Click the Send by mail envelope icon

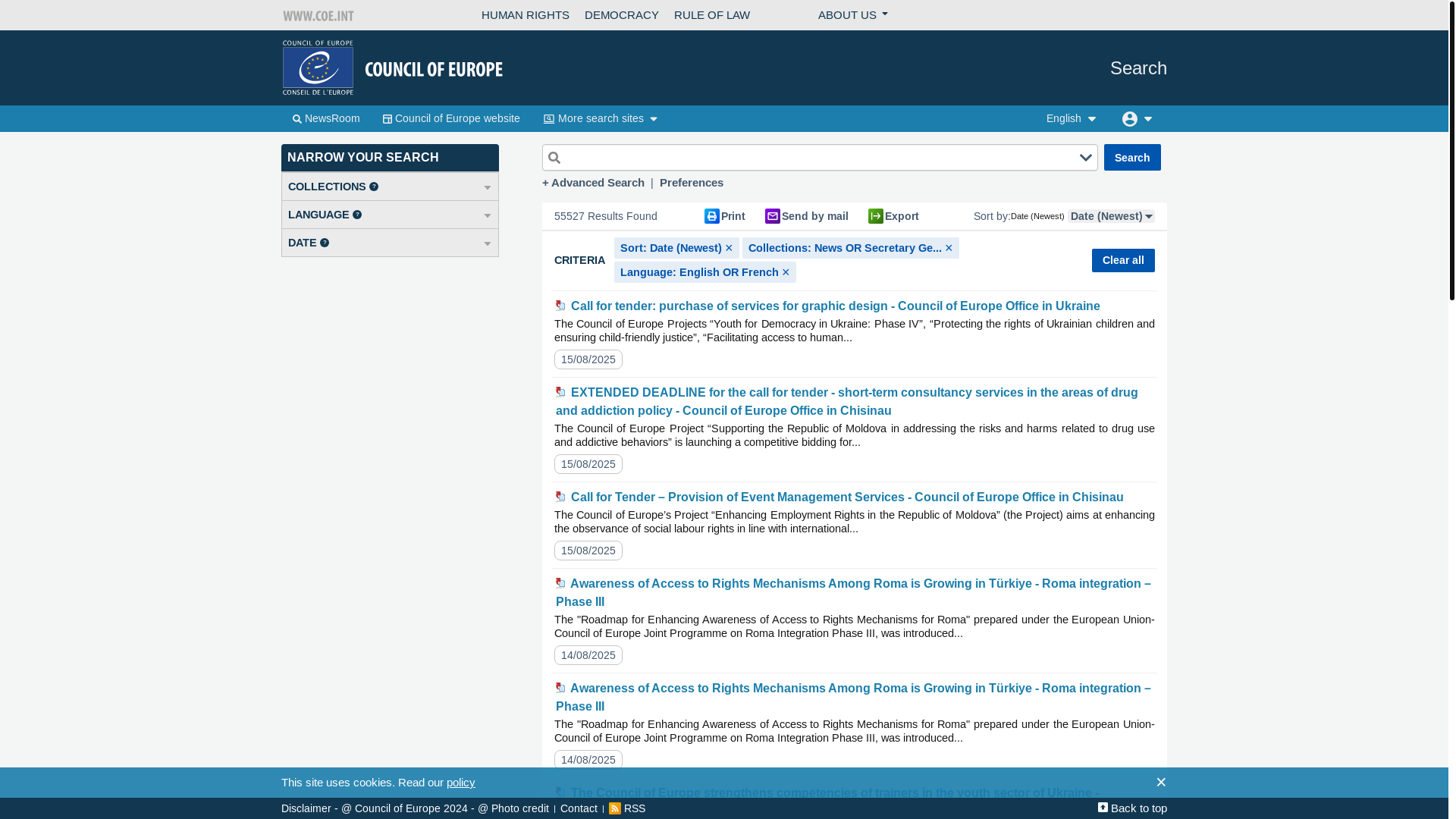pyautogui.click(x=772, y=216)
